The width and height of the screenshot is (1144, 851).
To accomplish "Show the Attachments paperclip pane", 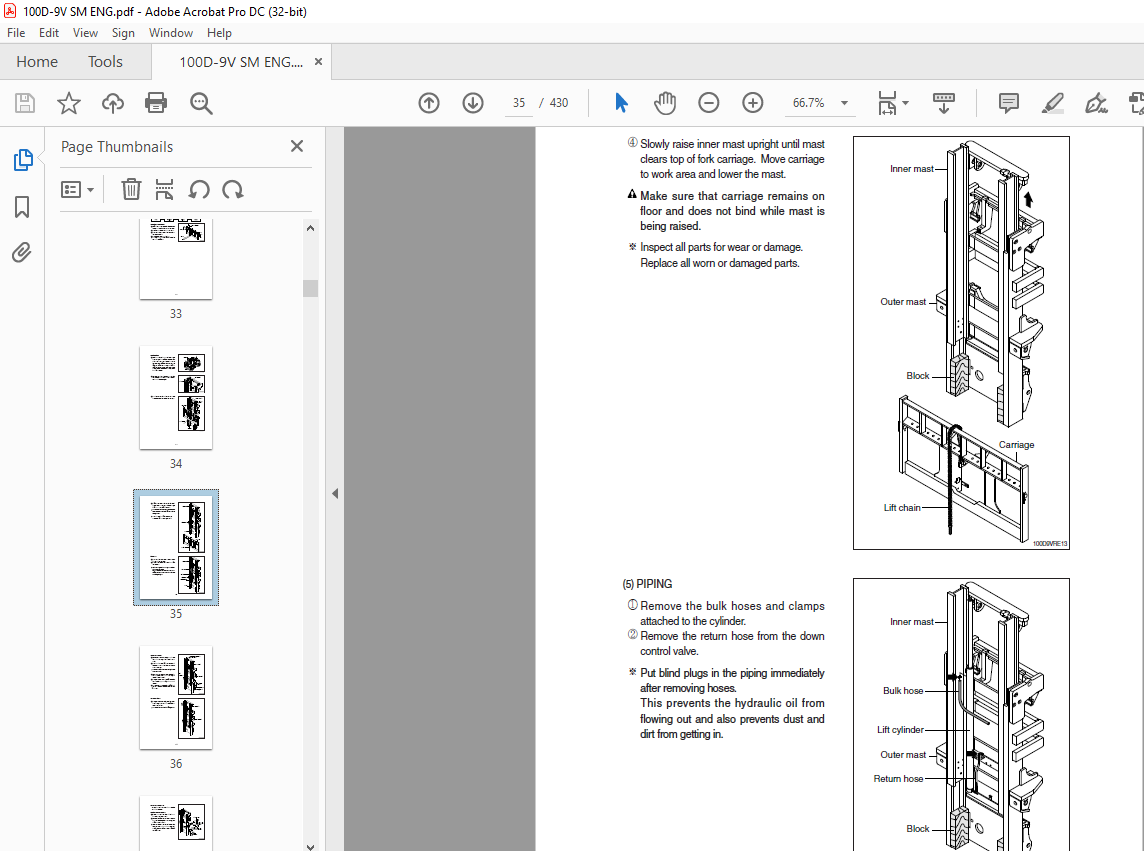I will [22, 253].
